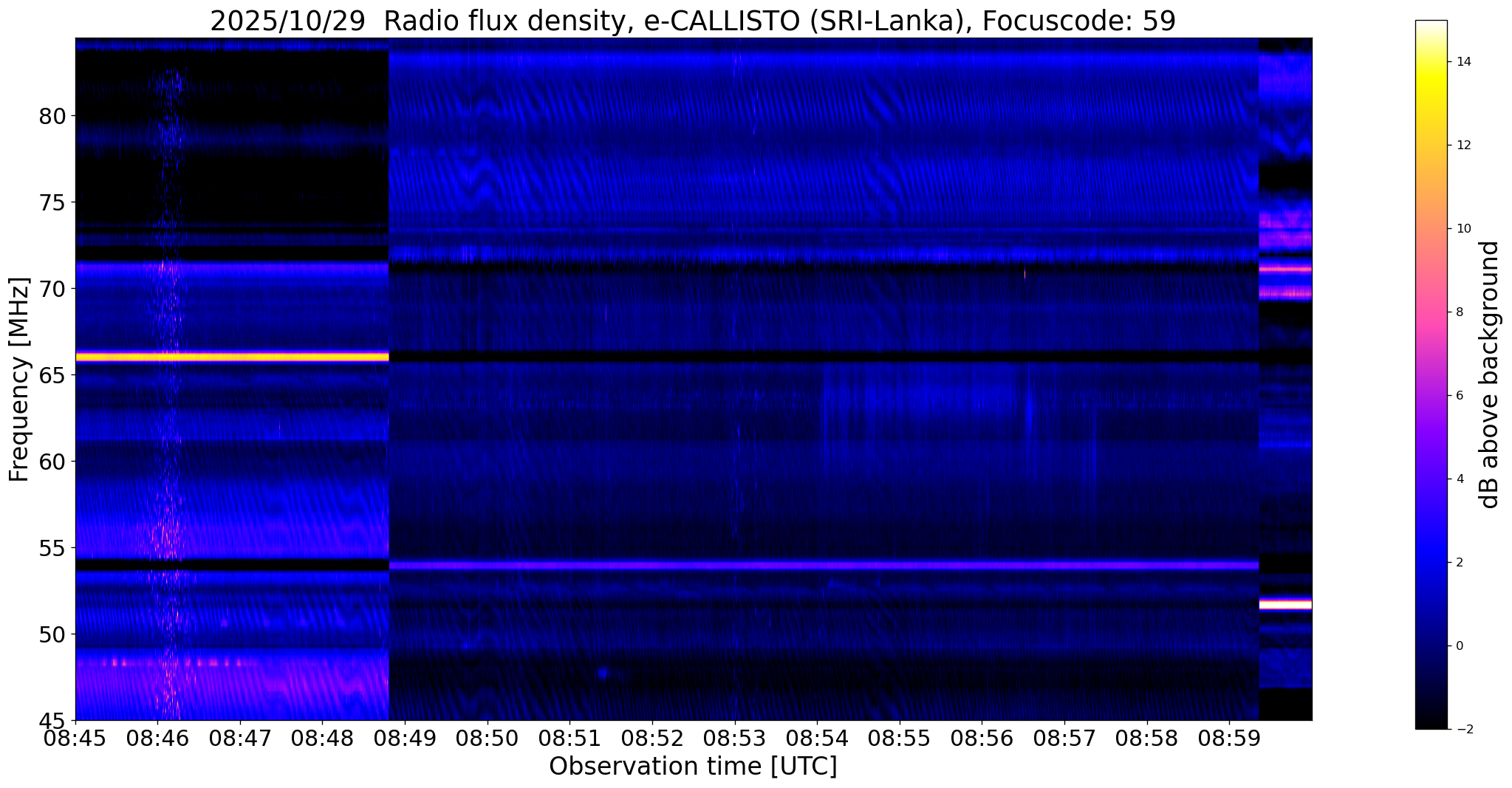The height and width of the screenshot is (788, 1512).
Task: Click the 08:56 time tick label
Action: (x=982, y=737)
